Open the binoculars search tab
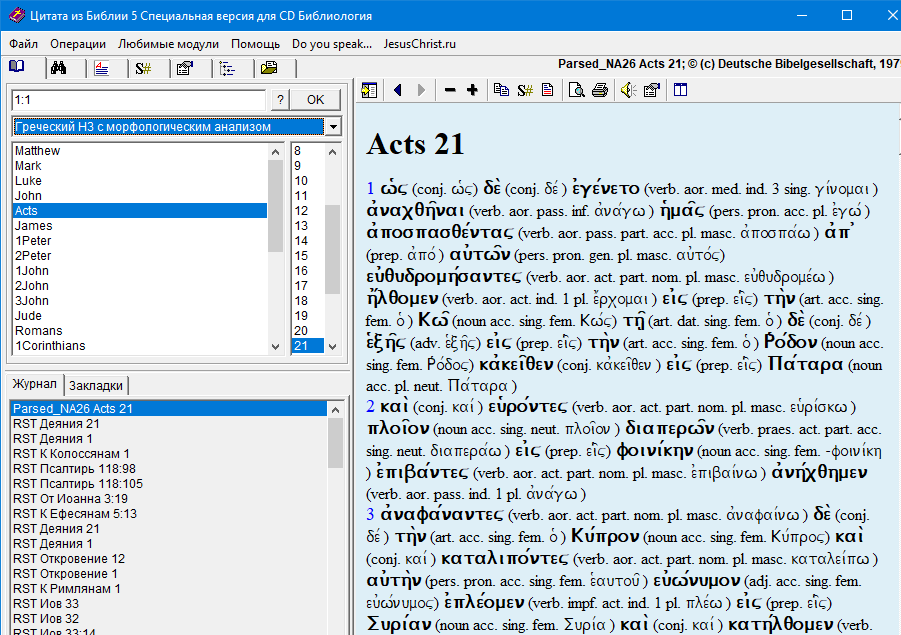Screen dimensions: 901x635 (x=59, y=68)
